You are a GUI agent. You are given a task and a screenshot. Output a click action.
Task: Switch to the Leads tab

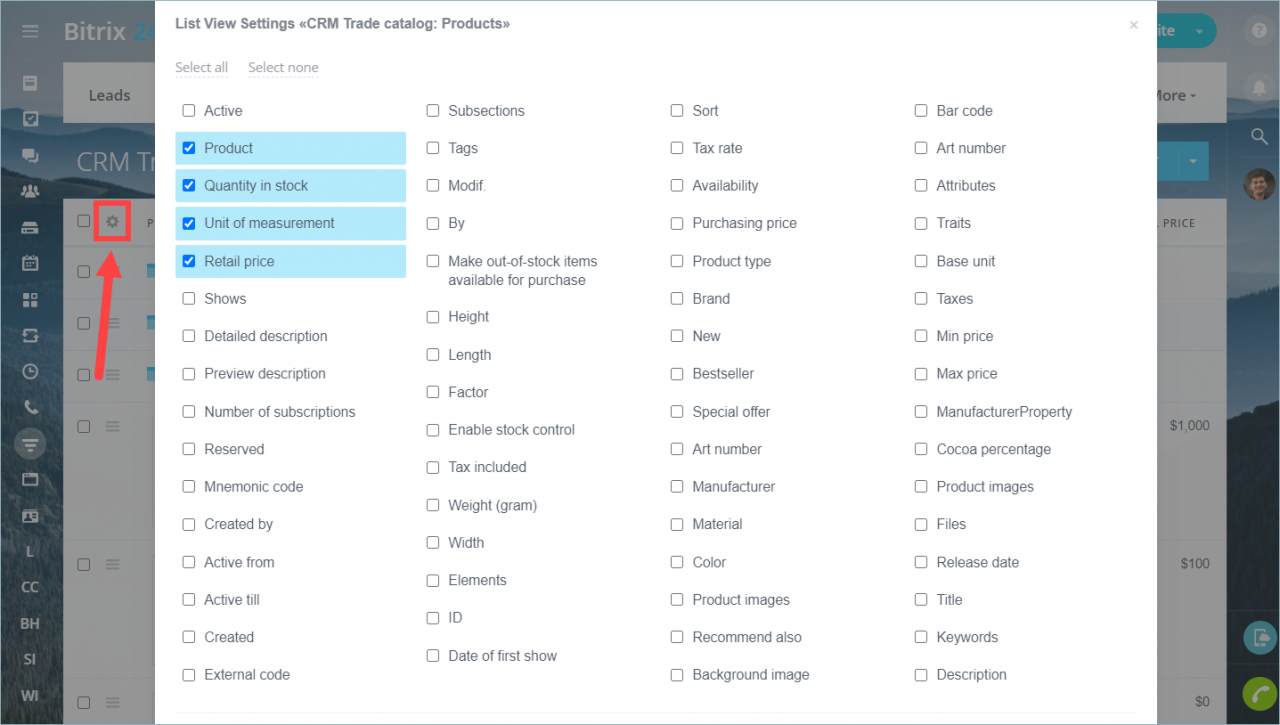[109, 96]
